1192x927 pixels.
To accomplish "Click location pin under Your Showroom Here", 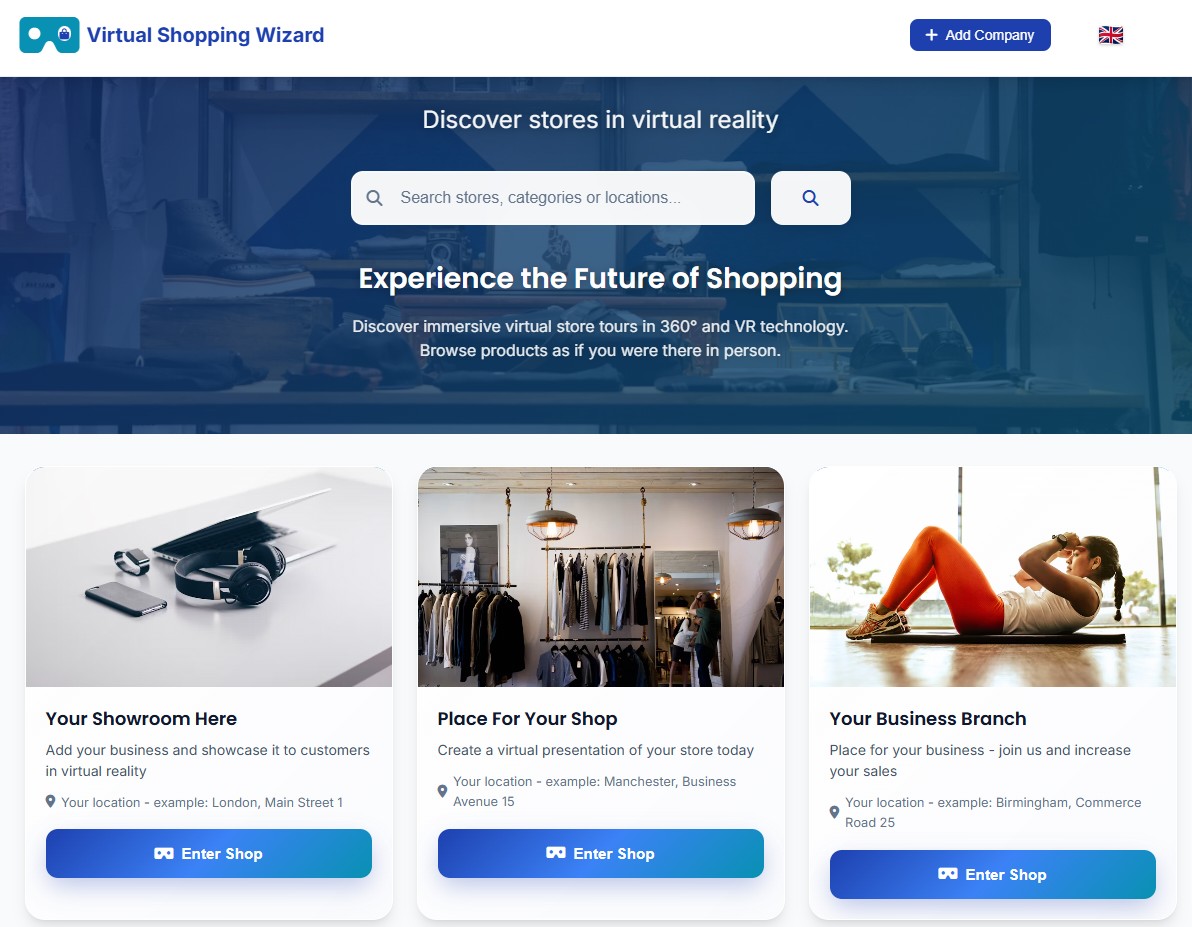I will [50, 802].
